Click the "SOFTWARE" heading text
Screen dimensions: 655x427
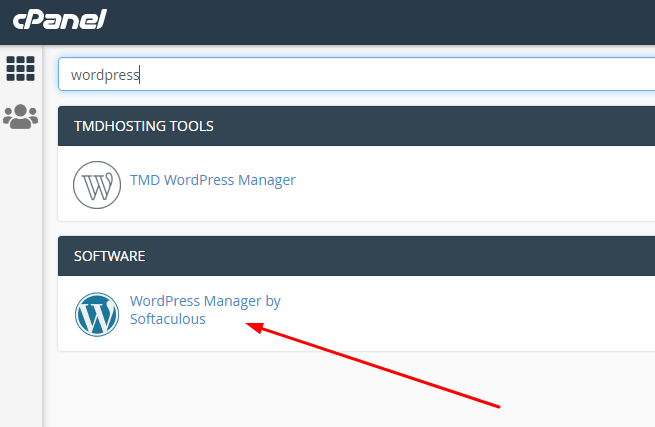click(x=110, y=256)
